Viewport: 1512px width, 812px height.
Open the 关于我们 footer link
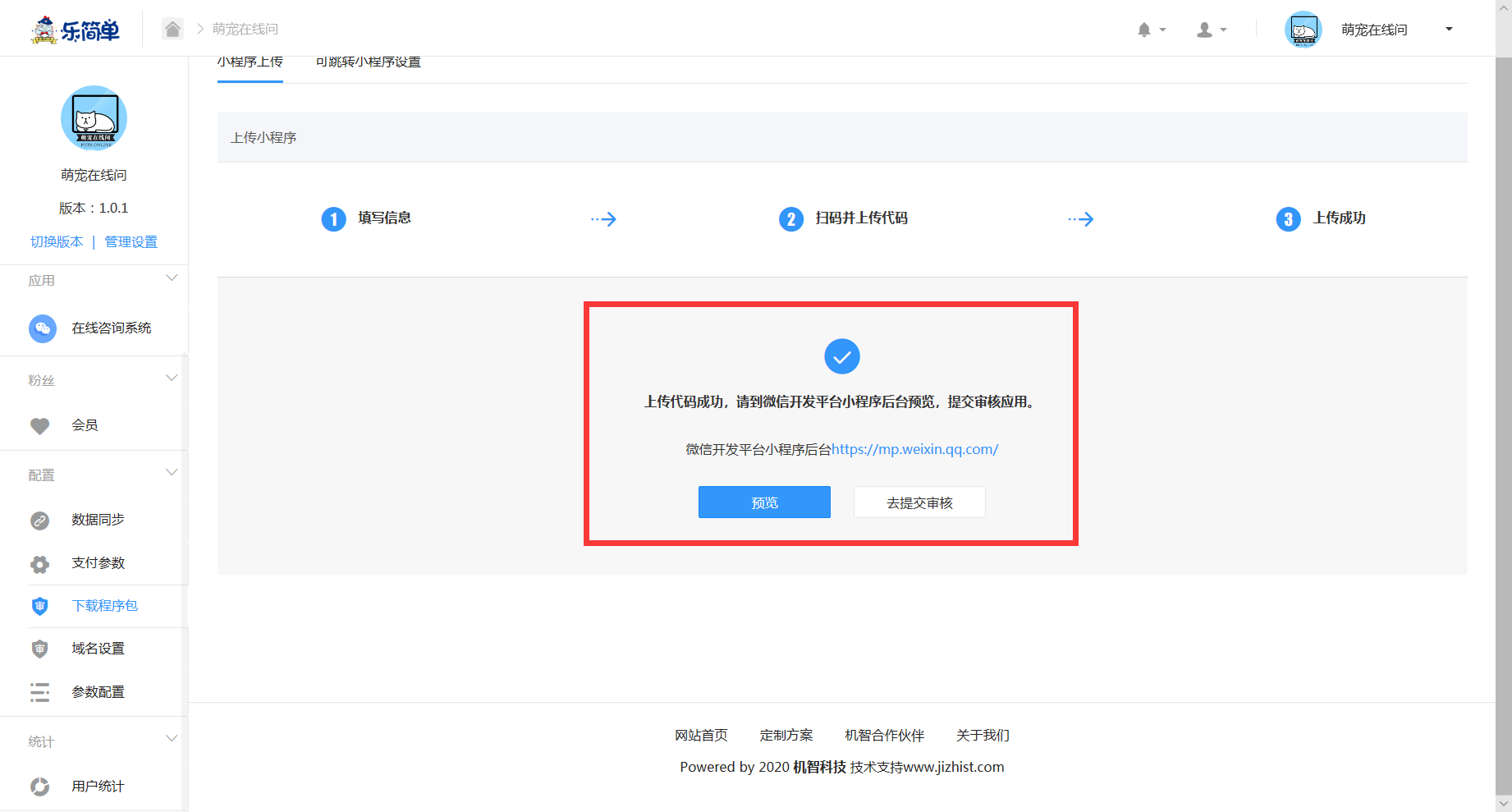tap(983, 735)
